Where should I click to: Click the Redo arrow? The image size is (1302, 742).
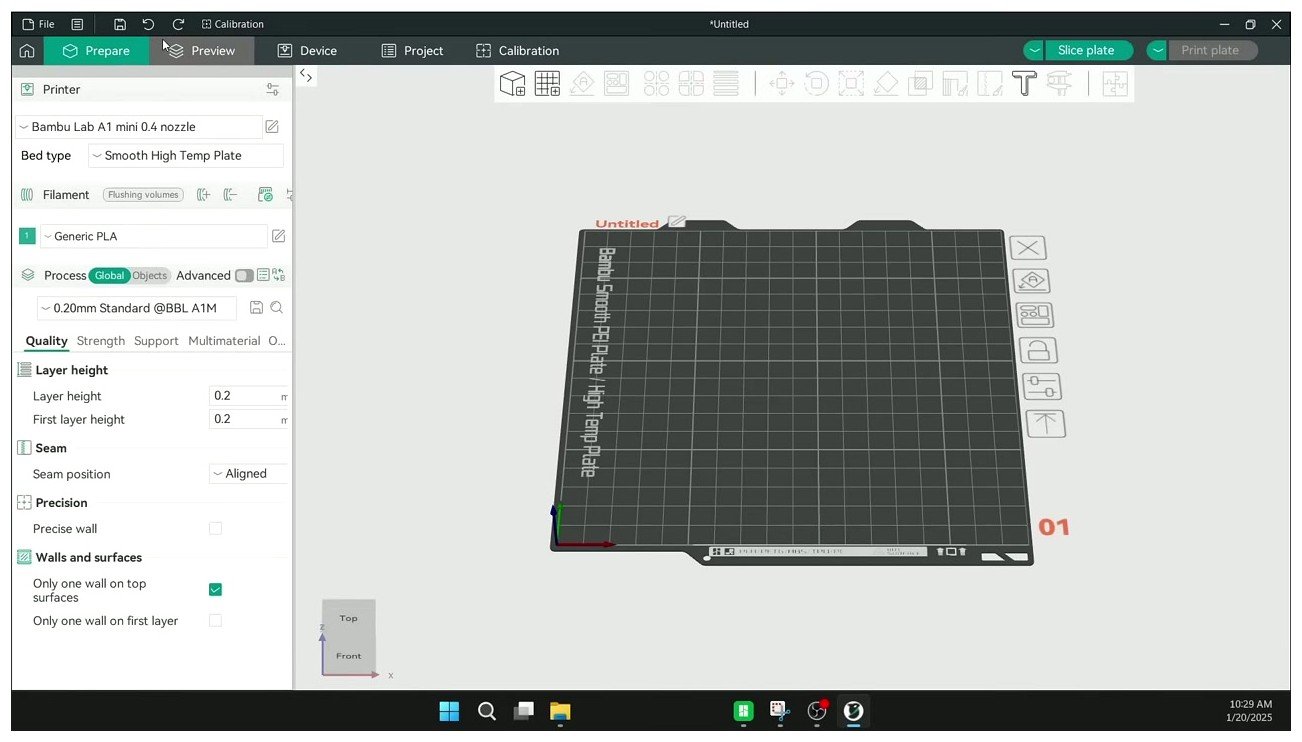(x=178, y=24)
